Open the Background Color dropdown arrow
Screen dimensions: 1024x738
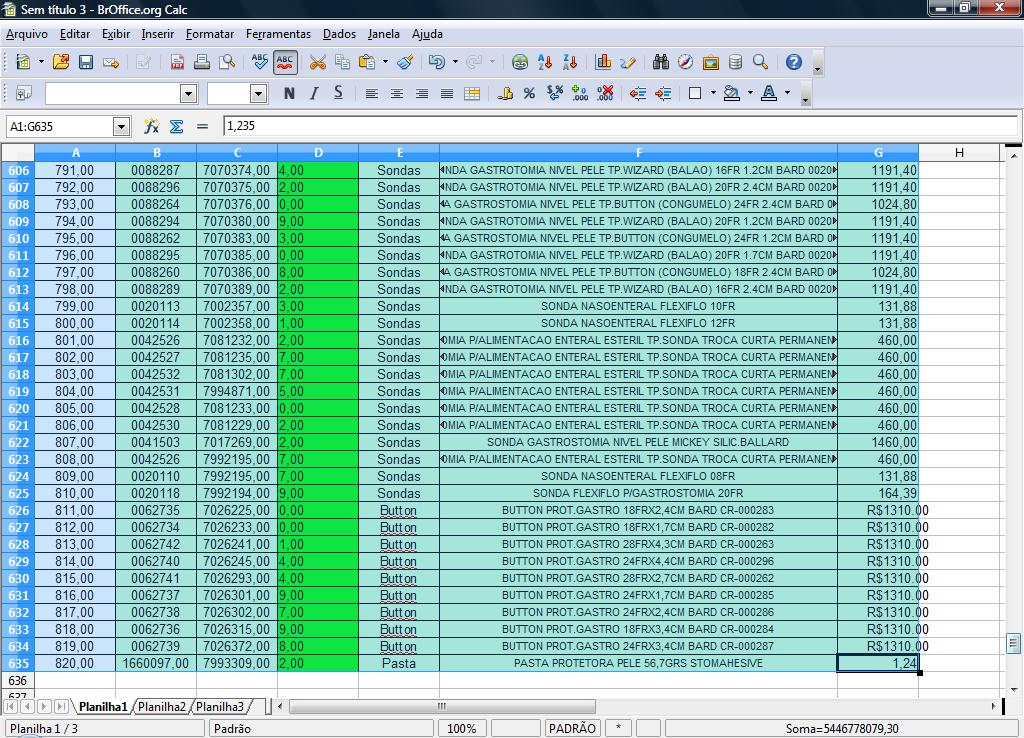[x=750, y=93]
